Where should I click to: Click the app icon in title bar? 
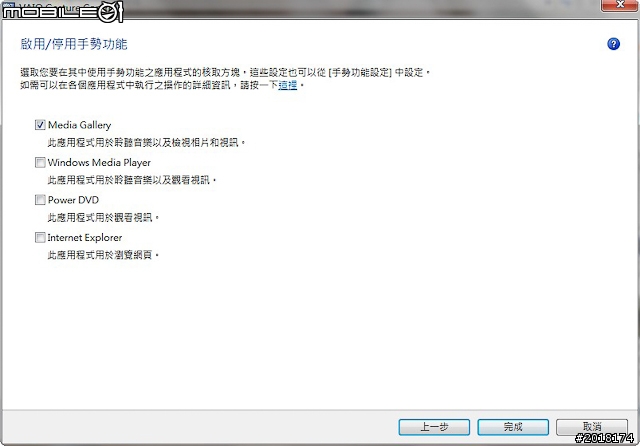(x=9, y=7)
